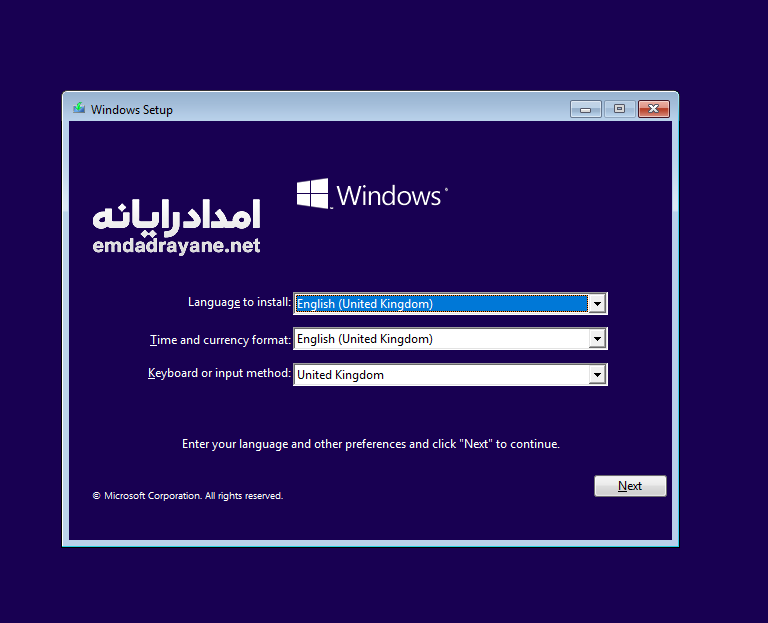Minimize the Windows Setup window
The width and height of the screenshot is (768, 623).
click(585, 109)
